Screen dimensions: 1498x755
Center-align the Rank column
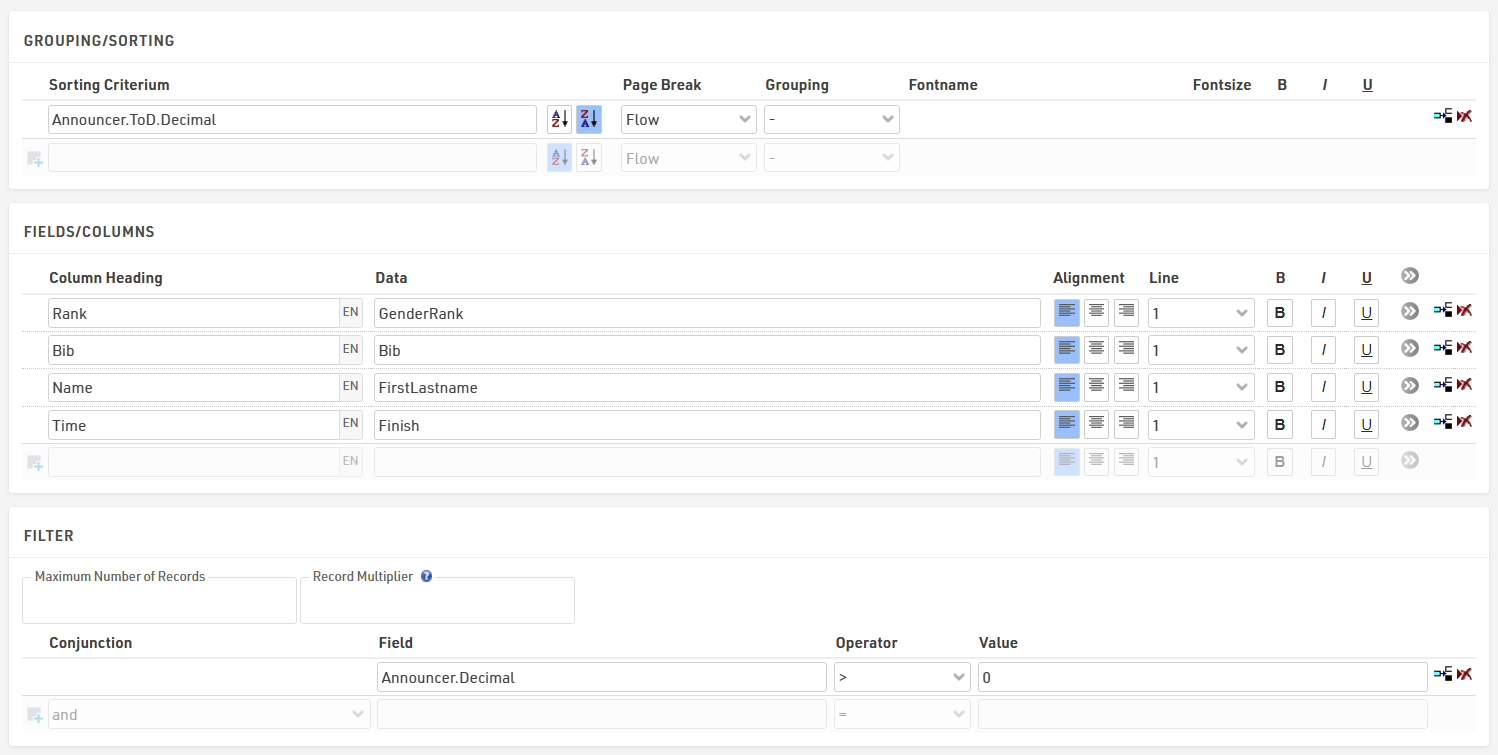(x=1097, y=313)
